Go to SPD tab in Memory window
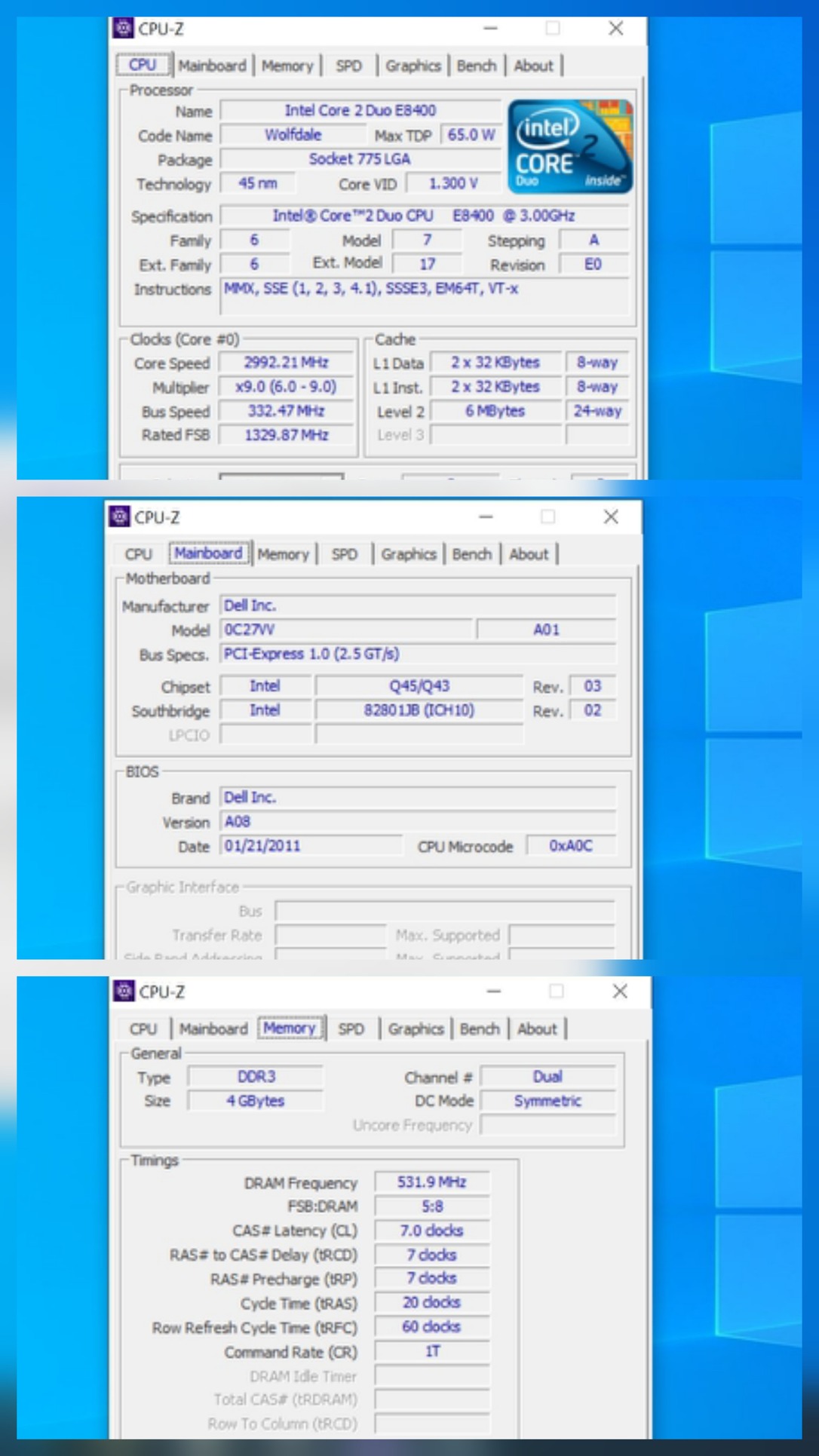The height and width of the screenshot is (1456, 819). tap(351, 1028)
